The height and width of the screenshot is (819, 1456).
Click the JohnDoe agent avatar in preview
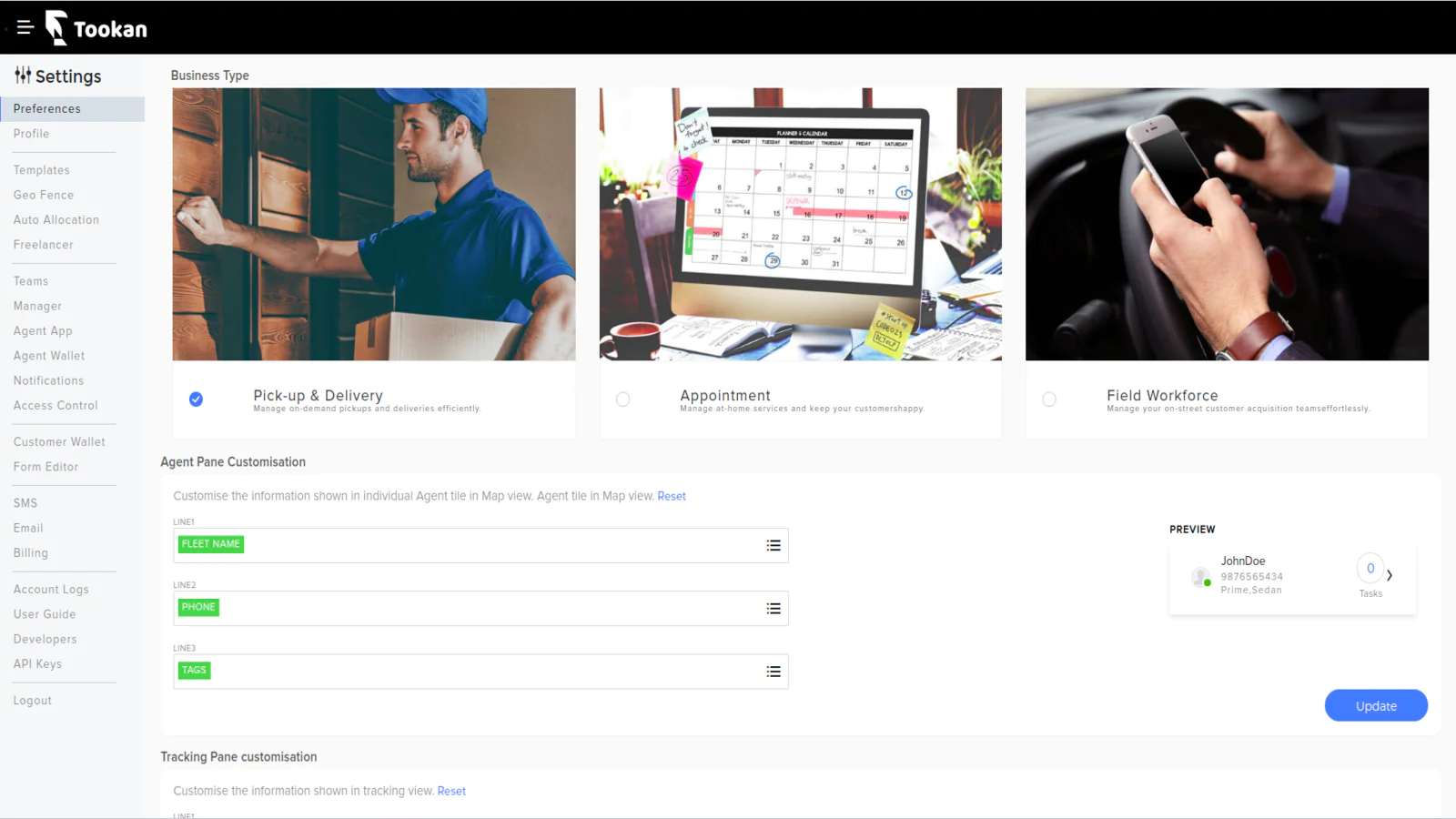1201,576
